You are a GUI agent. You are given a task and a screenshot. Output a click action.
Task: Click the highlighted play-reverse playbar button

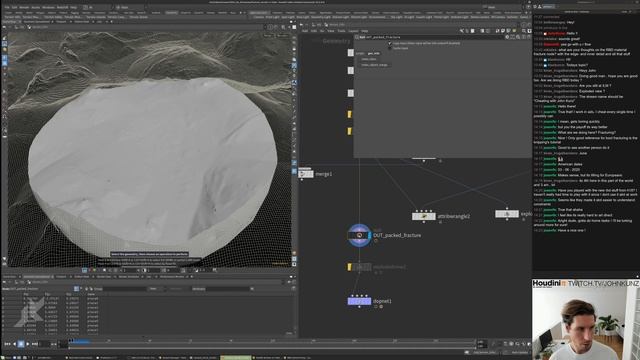21,344
